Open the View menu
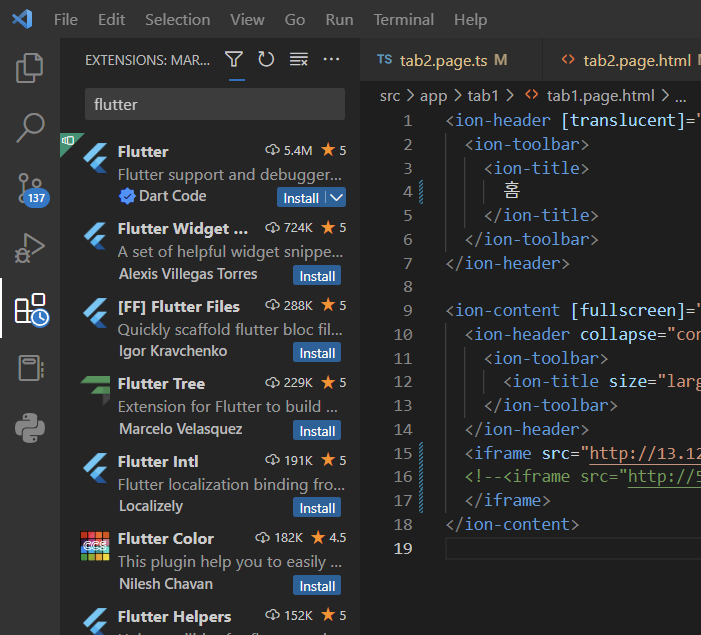This screenshot has width=701, height=635. [247, 20]
